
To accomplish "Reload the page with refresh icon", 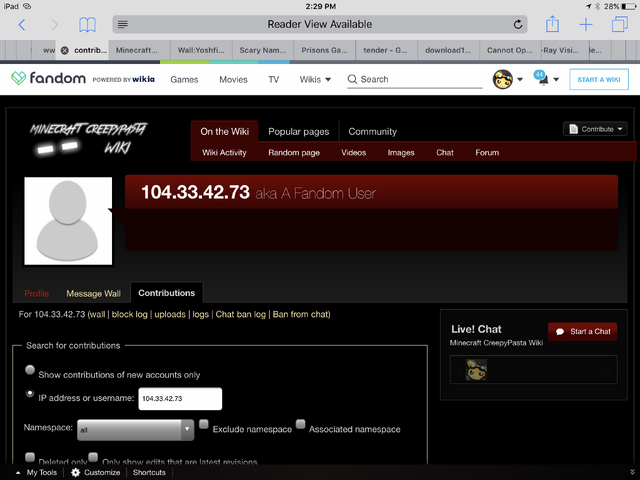I will click(518, 24).
